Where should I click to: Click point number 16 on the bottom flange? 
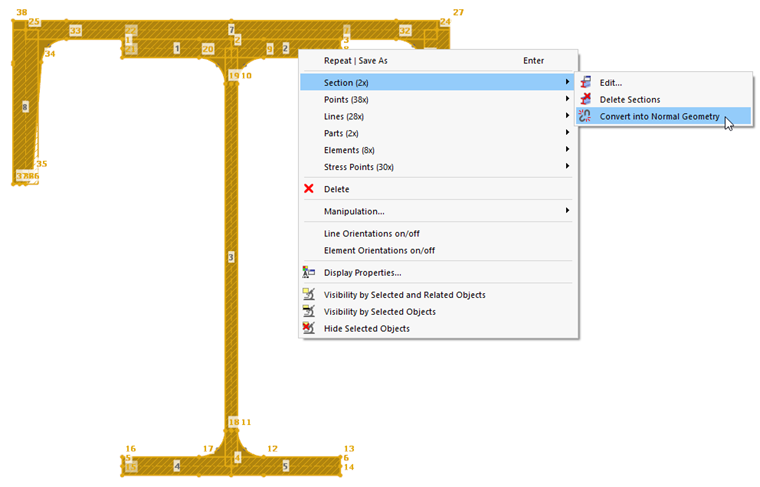pyautogui.click(x=130, y=449)
